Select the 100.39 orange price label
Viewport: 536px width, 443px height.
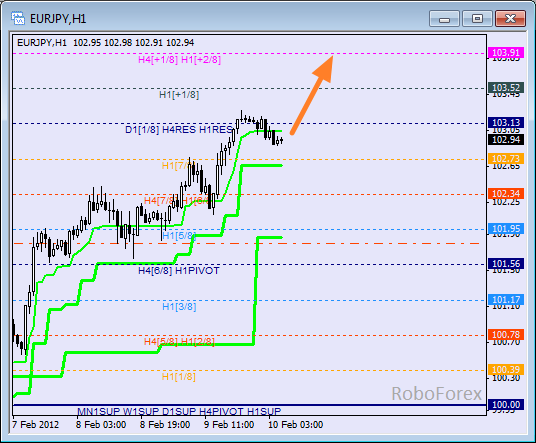pos(506,370)
